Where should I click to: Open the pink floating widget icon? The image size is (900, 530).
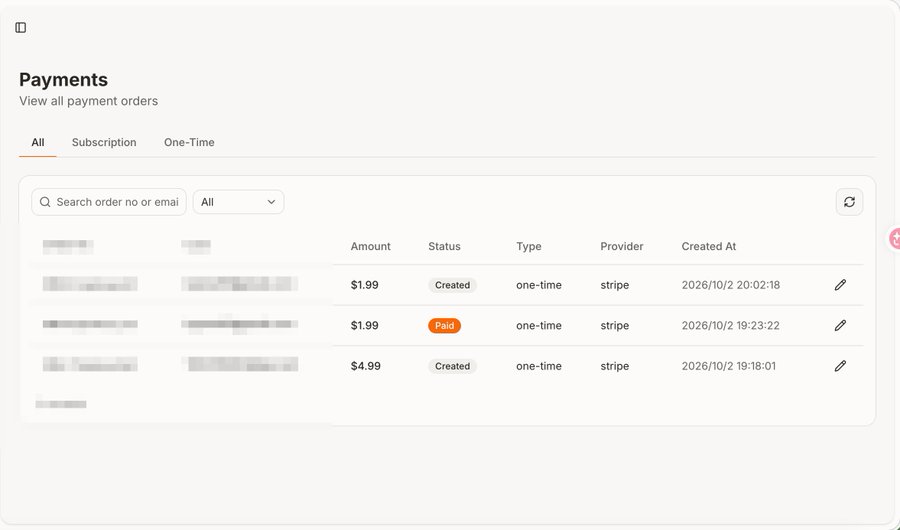pos(894,238)
